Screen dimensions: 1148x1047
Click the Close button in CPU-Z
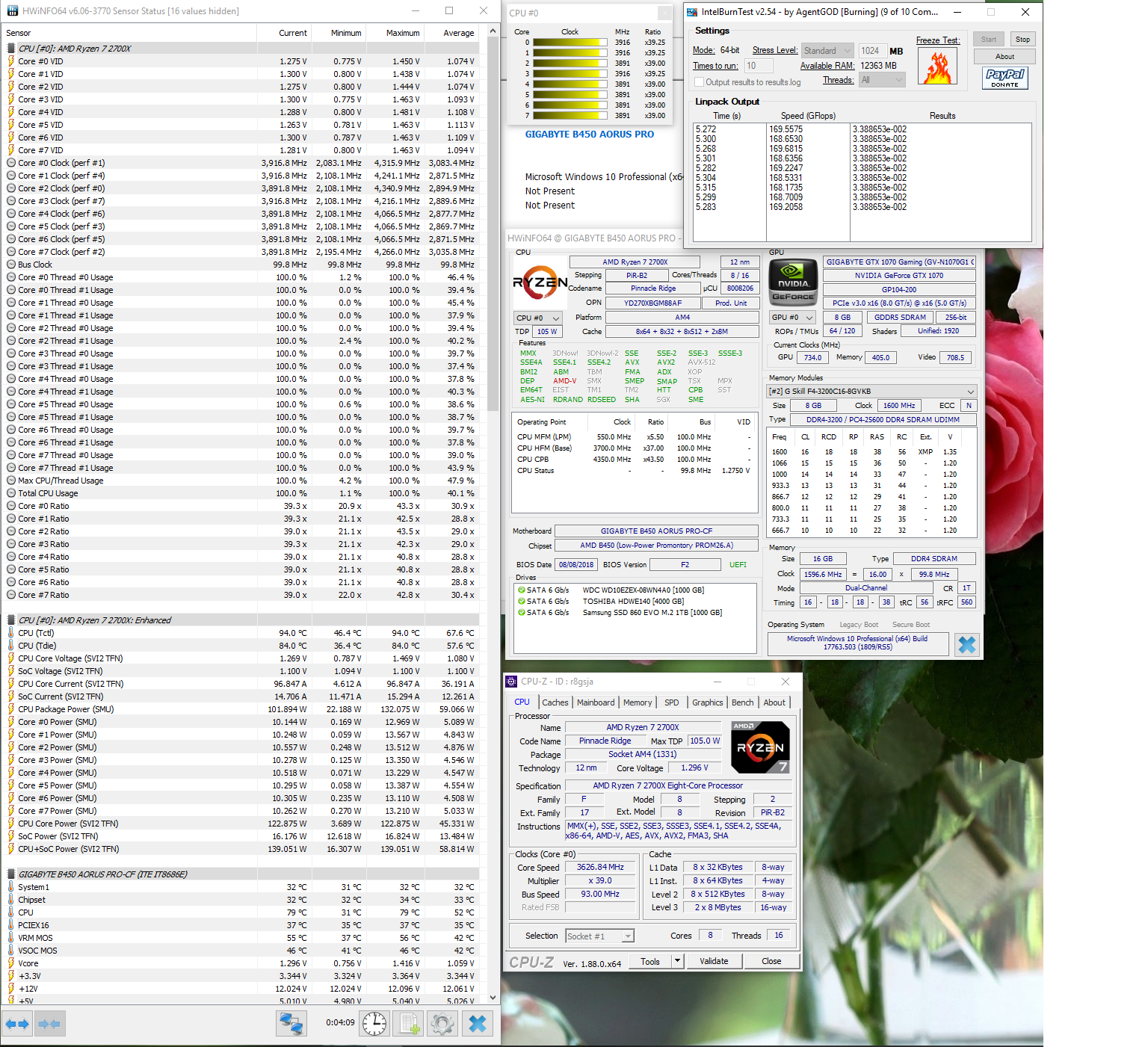point(771,961)
